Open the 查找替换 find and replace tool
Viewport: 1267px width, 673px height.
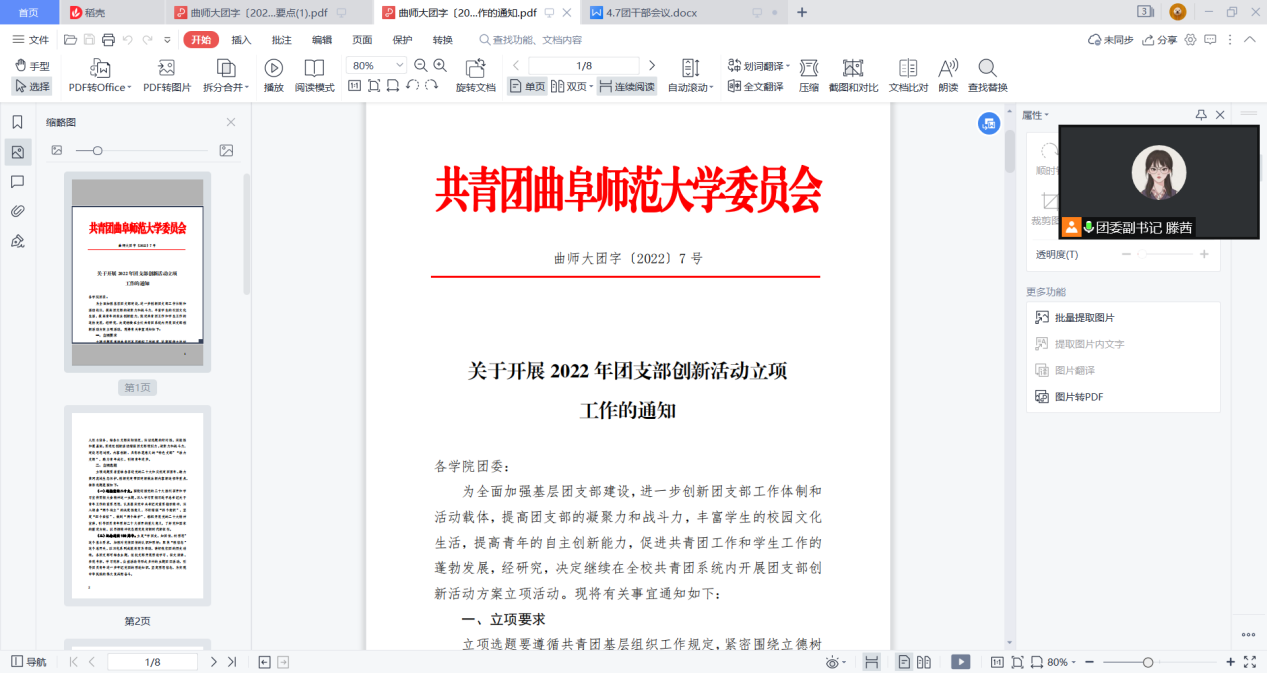point(987,68)
